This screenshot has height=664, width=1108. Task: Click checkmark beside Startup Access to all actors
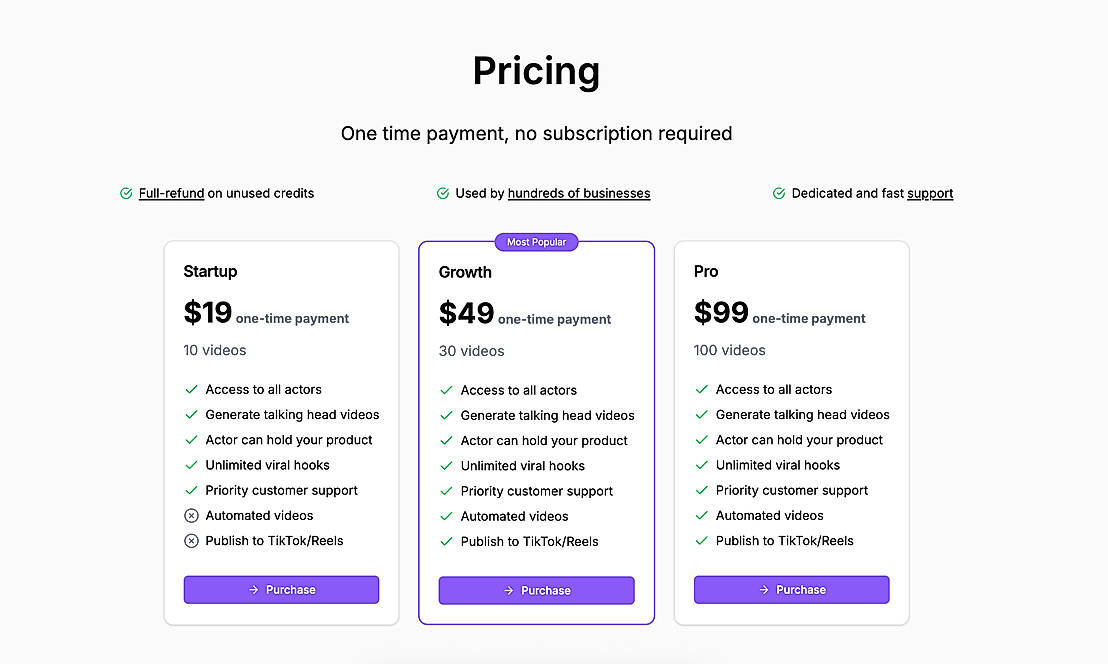pos(191,390)
